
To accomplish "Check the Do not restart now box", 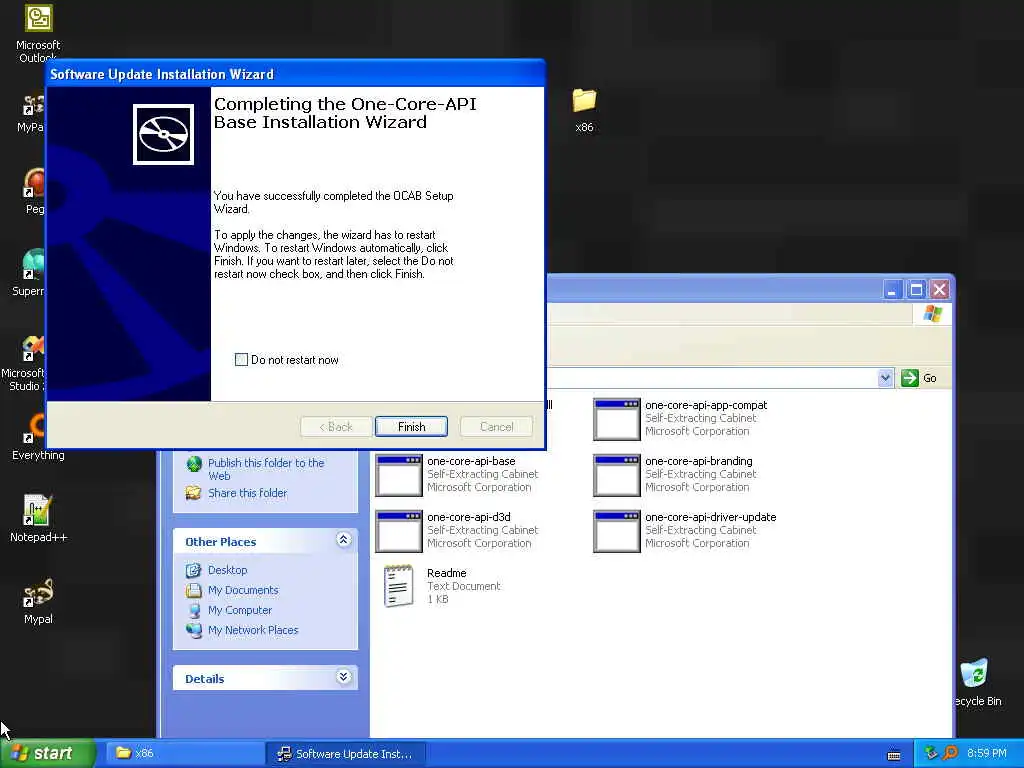I will point(241,360).
